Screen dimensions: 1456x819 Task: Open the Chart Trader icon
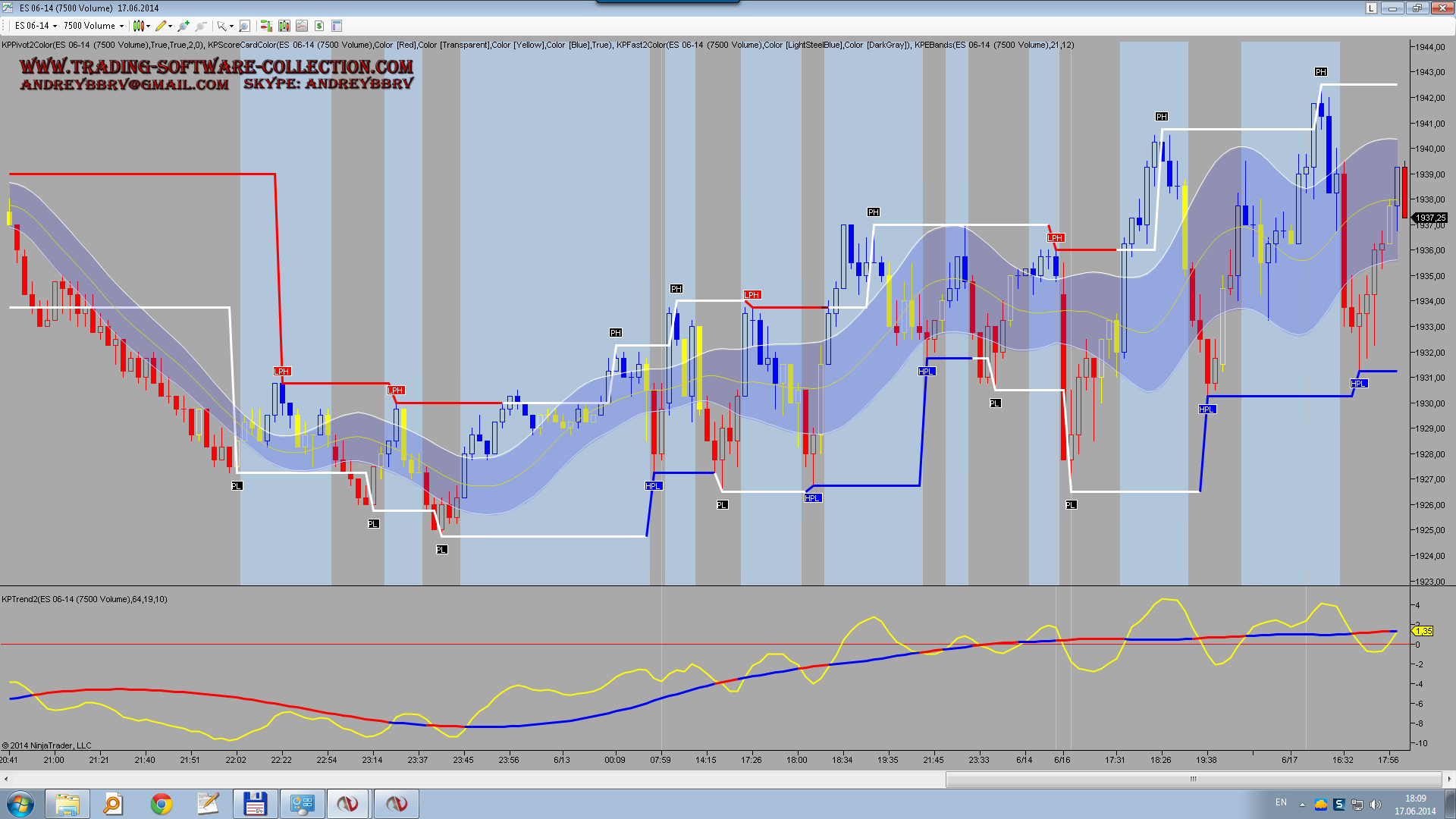click(266, 26)
